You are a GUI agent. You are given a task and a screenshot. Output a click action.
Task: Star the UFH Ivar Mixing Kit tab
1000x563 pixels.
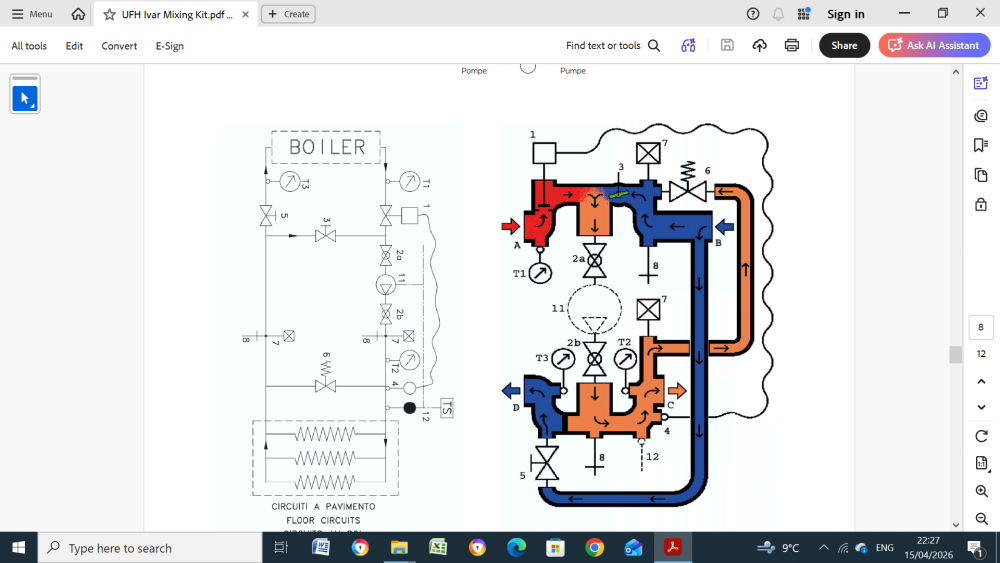point(109,15)
